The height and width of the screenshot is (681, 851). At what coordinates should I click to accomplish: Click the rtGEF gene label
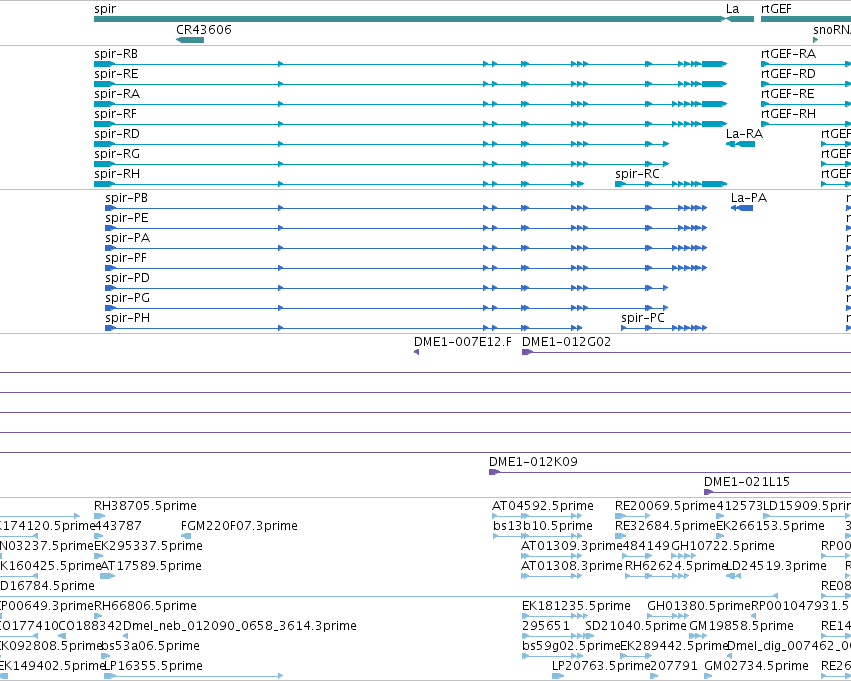(776, 9)
